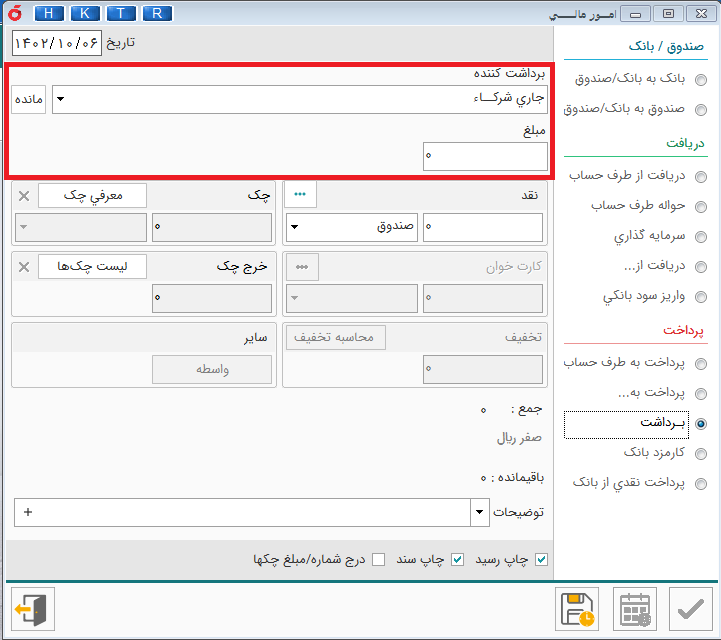Viewport: 721px width, 640px height.
Task: Select پرداخت به... radio option
Action: coord(701,394)
